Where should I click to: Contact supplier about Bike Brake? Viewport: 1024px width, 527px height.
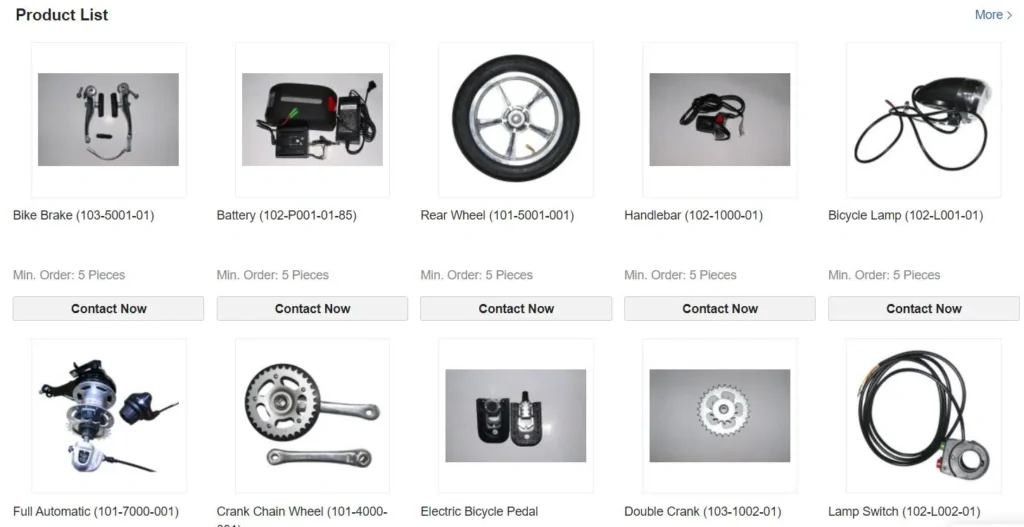pos(108,308)
